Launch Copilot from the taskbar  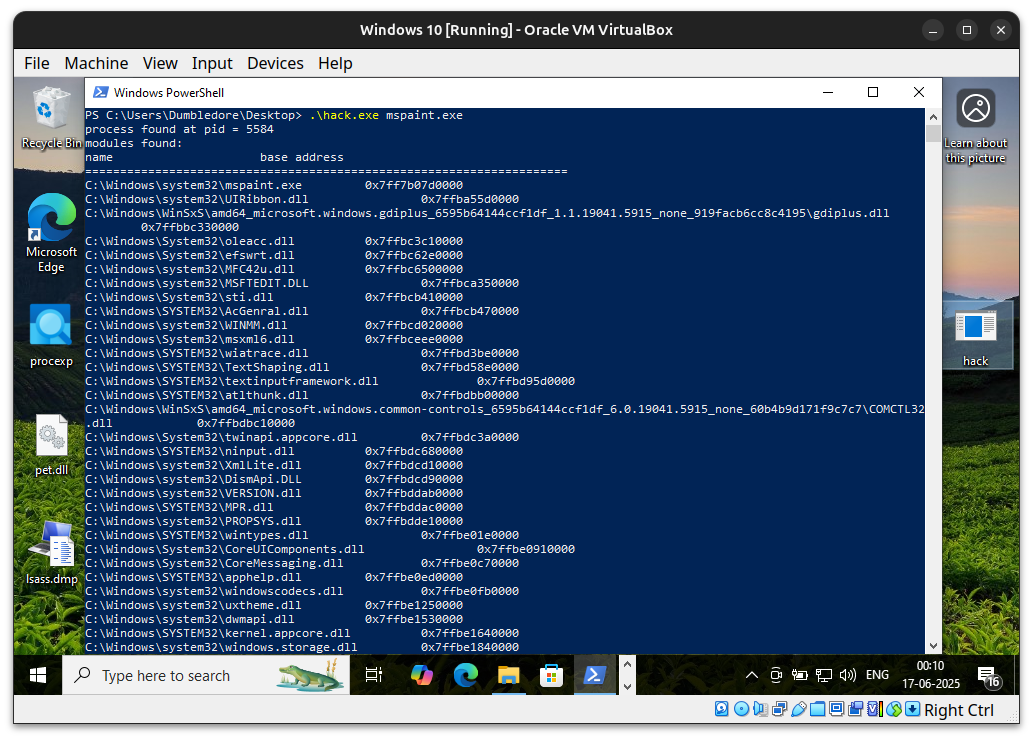[422, 675]
